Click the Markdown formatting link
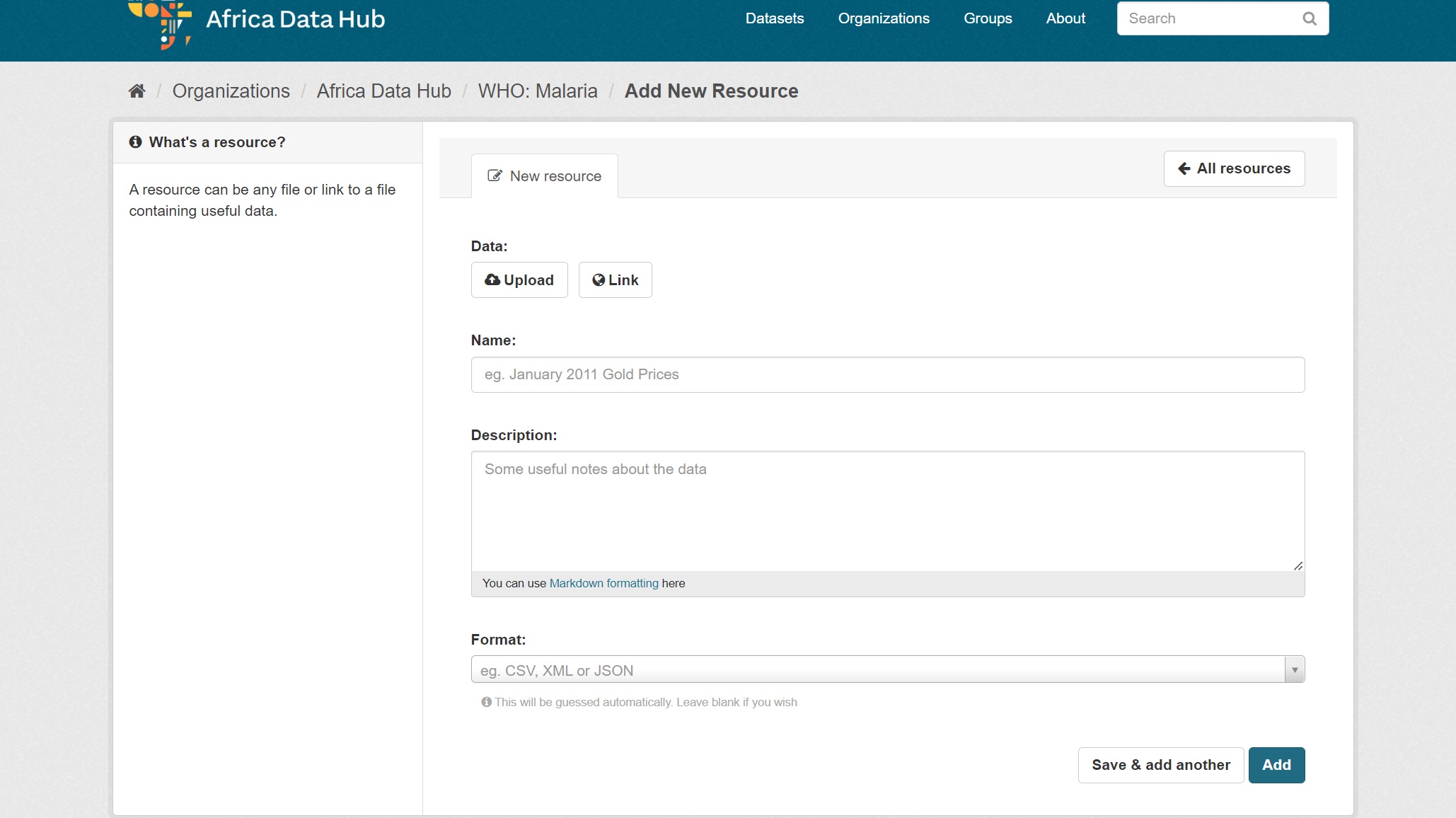The height and width of the screenshot is (818, 1456). tap(603, 583)
